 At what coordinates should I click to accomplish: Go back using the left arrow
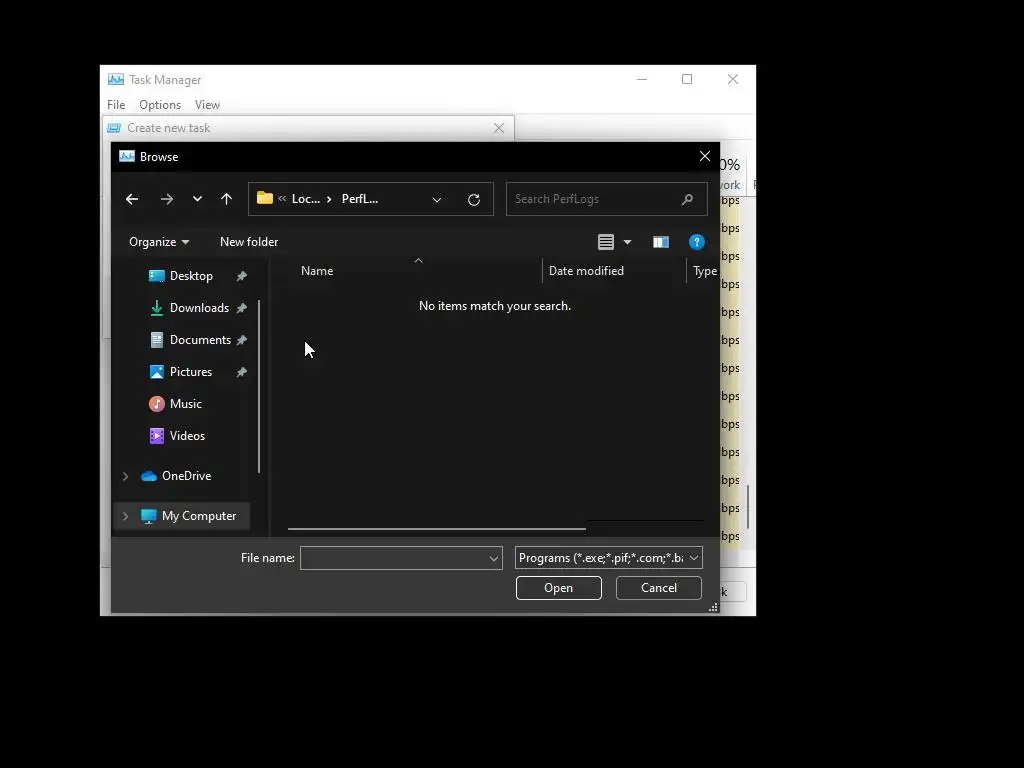(x=132, y=199)
